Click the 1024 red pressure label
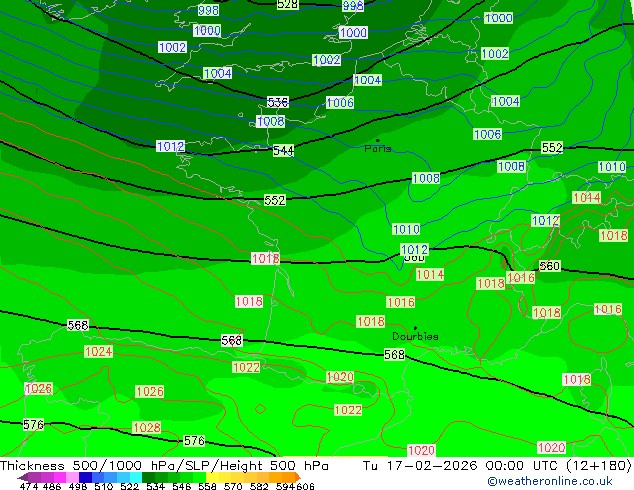This screenshot has height=490, width=634. point(99,351)
